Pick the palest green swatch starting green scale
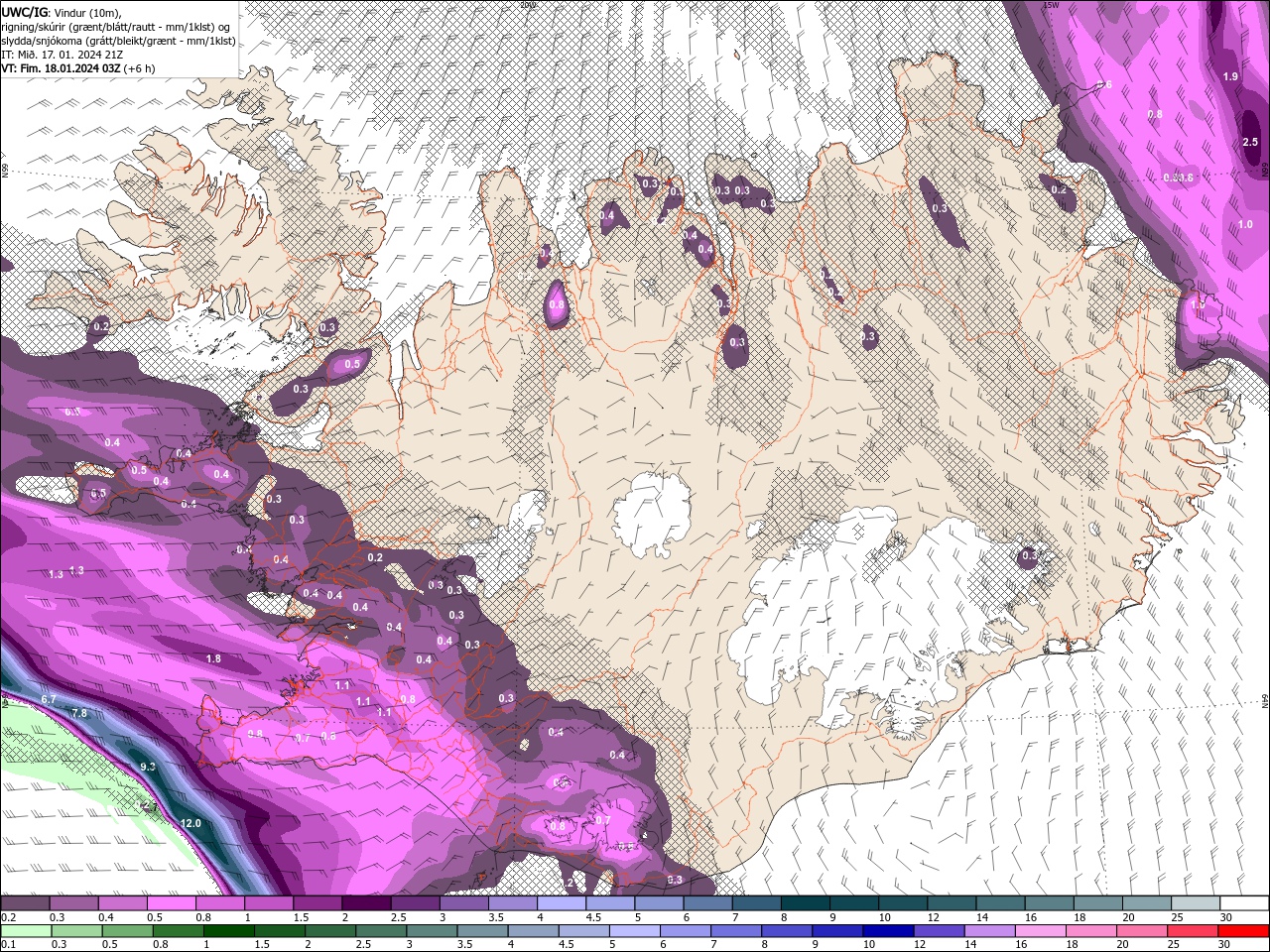Screen dimensions: 1270x952 24,931
